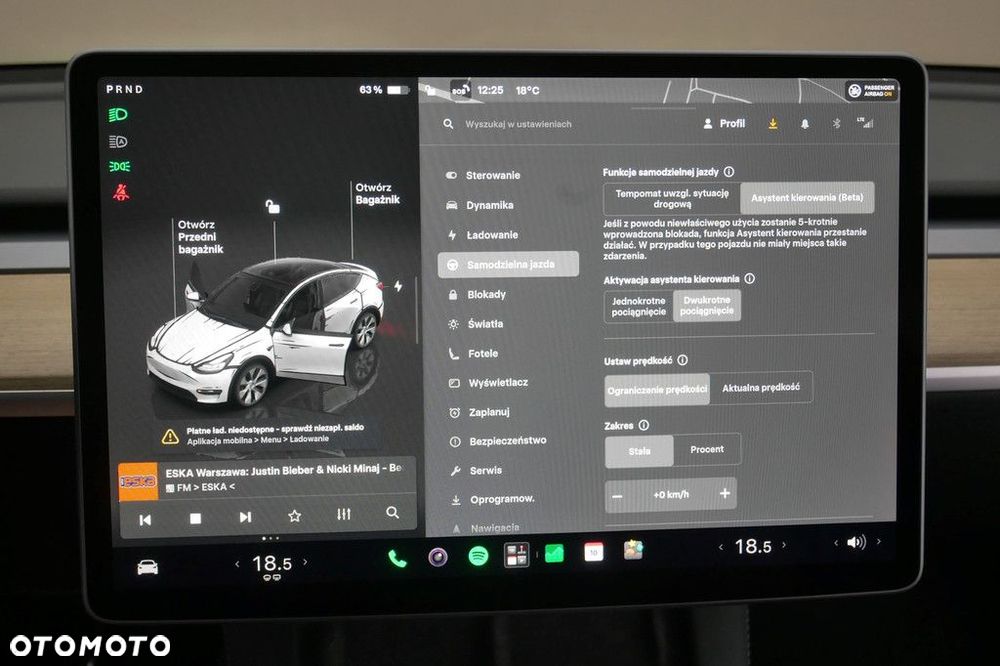Skip to previous radio station
Image resolution: width=1000 pixels, height=666 pixels.
145,520
